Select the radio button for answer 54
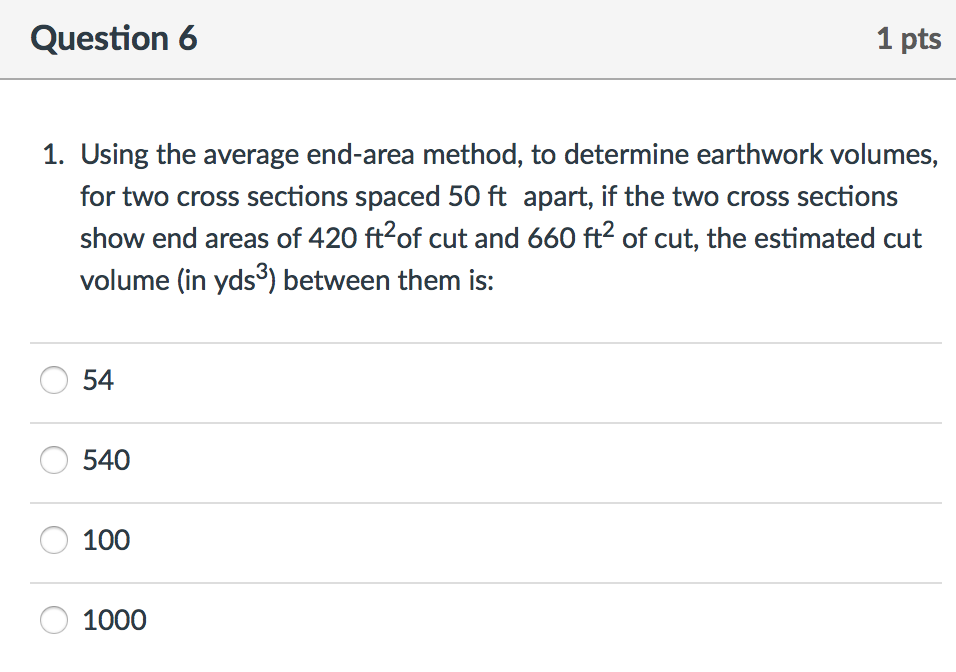Viewport: 956px width, 672px height. point(54,380)
